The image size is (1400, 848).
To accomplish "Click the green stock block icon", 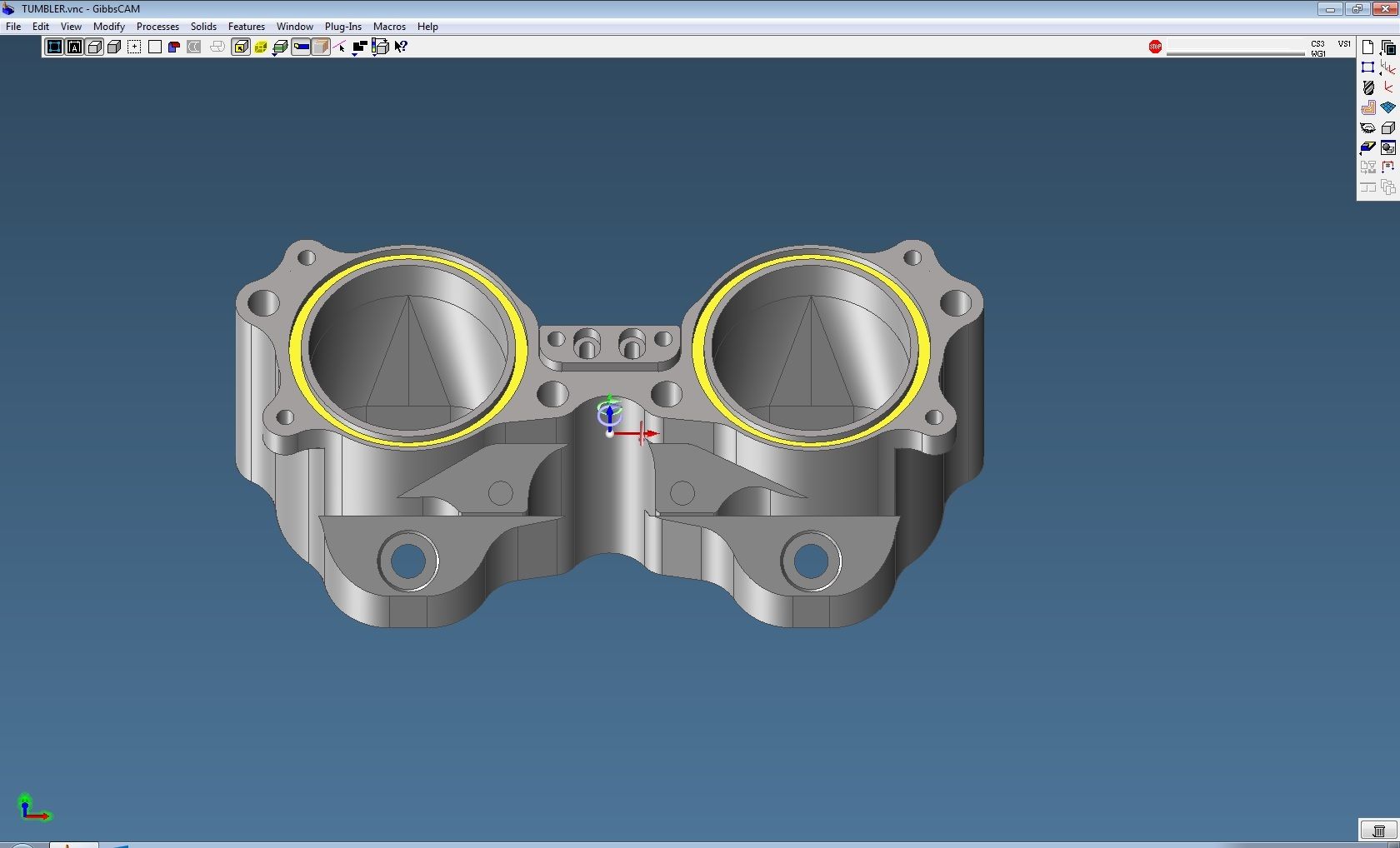I will (281, 47).
